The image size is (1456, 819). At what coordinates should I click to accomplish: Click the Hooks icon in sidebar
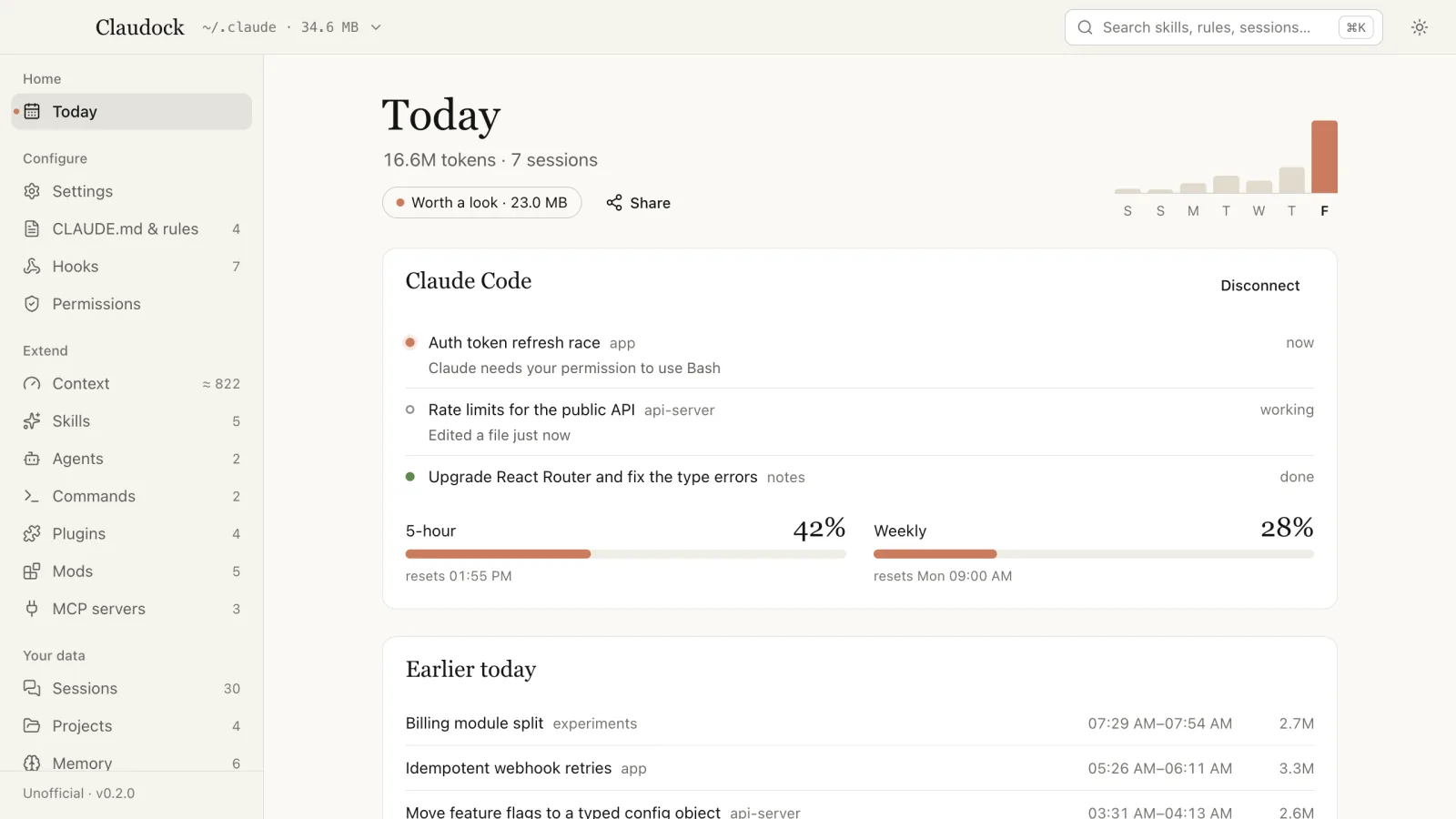click(x=32, y=266)
